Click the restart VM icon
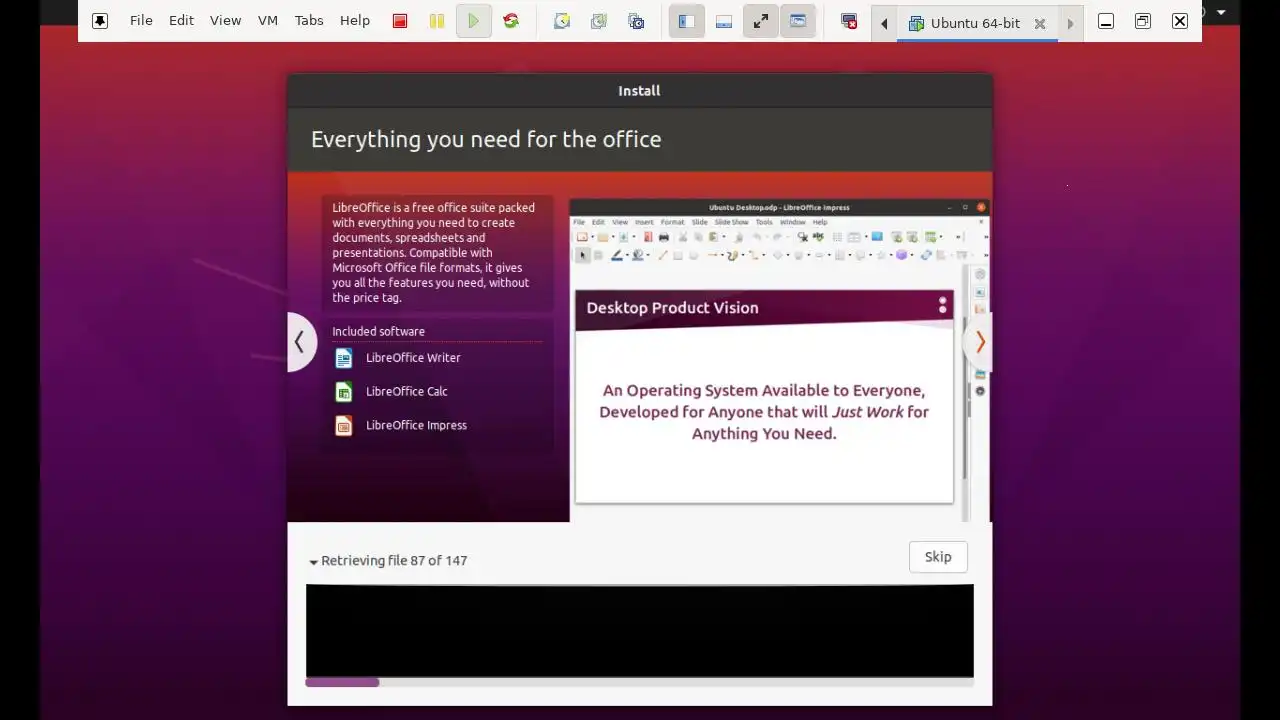The width and height of the screenshot is (1280, 720). [x=511, y=21]
